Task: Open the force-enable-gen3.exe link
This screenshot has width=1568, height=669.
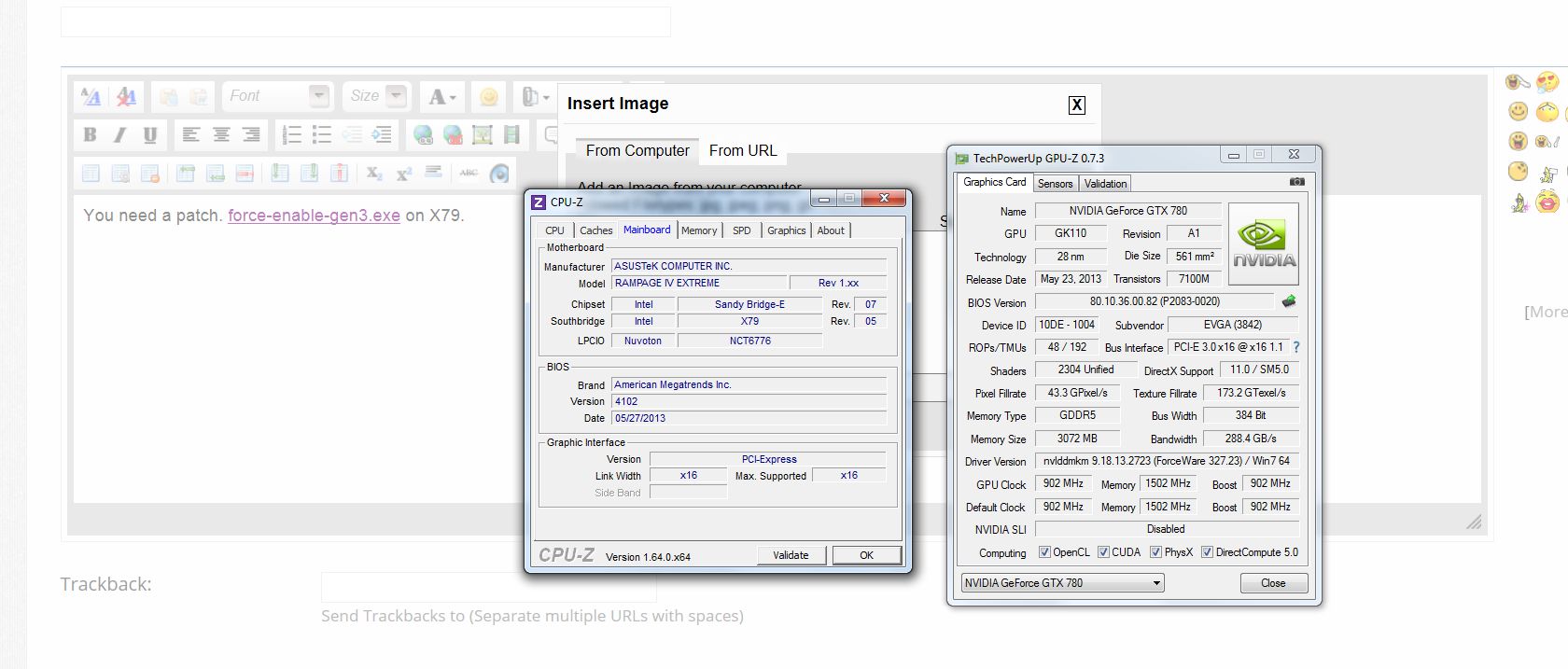Action: click(314, 216)
